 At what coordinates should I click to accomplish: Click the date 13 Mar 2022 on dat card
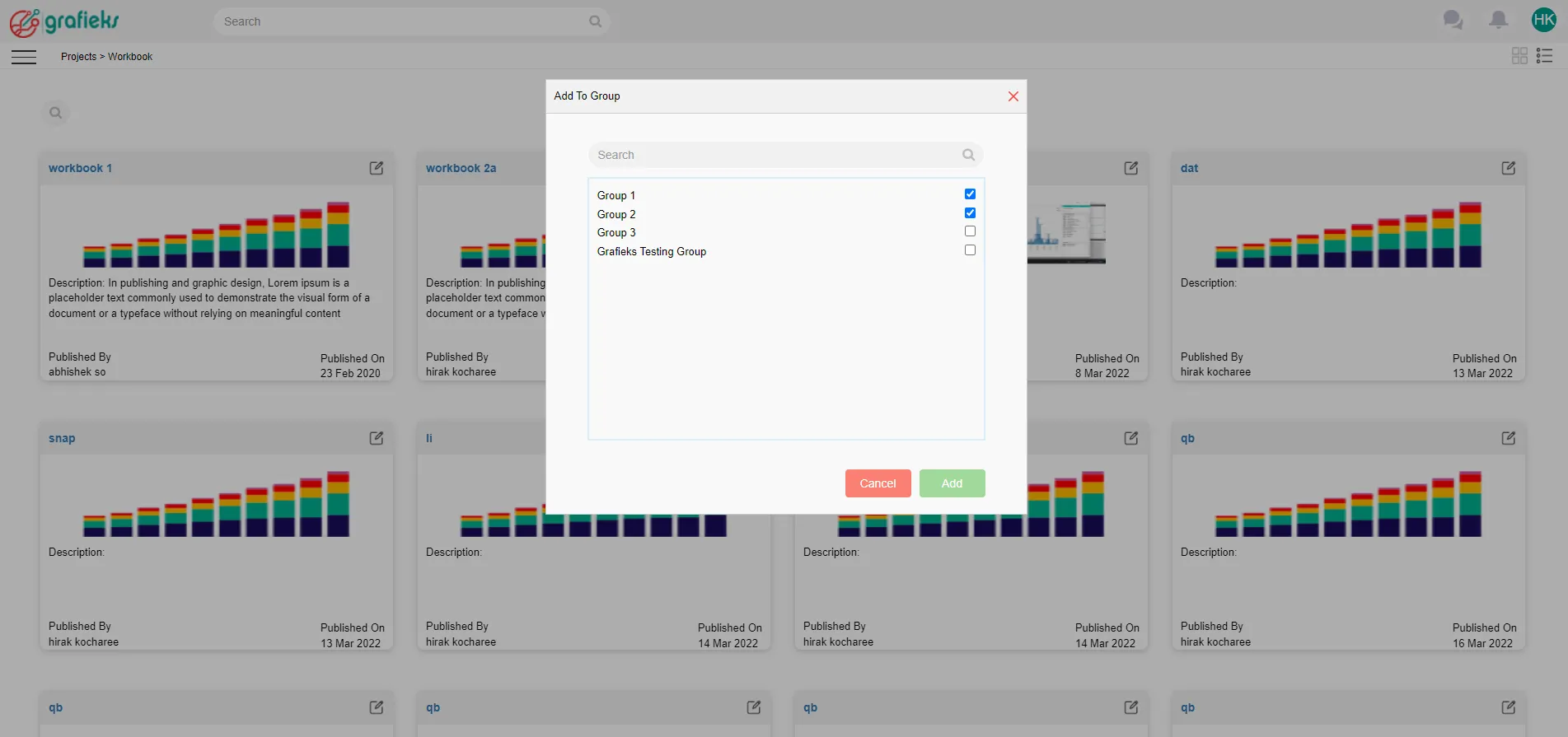pyautogui.click(x=1482, y=373)
